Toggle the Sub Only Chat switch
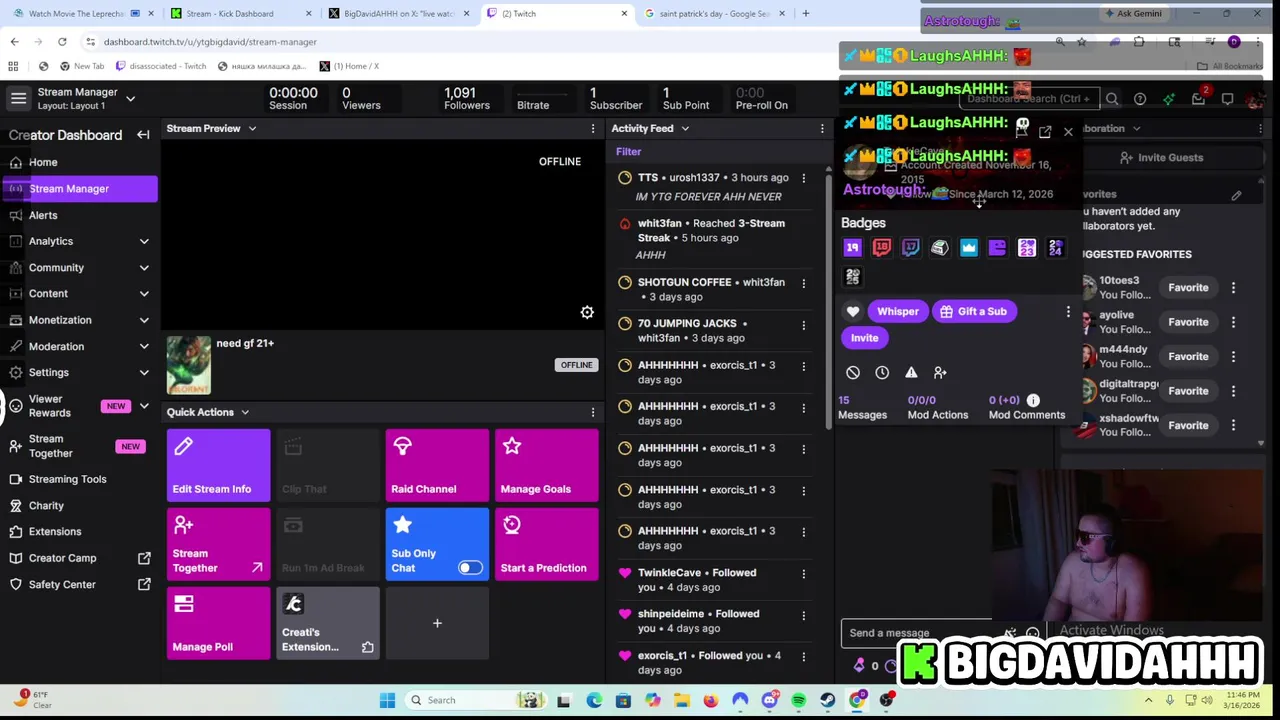Viewport: 1280px width, 720px height. coord(470,568)
